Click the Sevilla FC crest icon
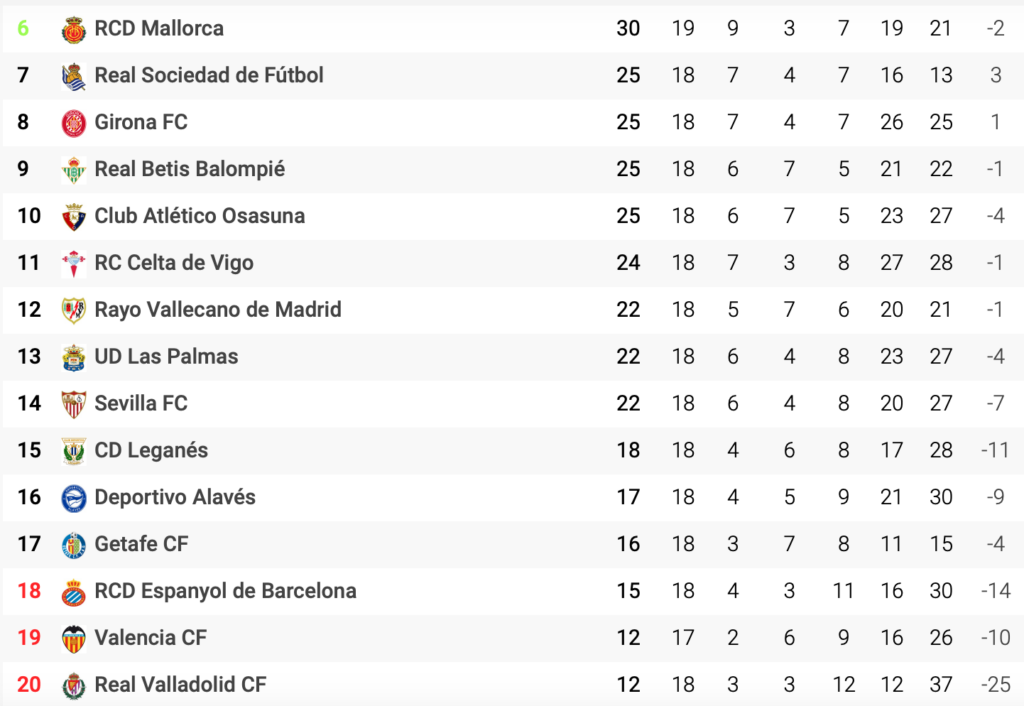Viewport: 1024px width, 706px height. coord(74,405)
